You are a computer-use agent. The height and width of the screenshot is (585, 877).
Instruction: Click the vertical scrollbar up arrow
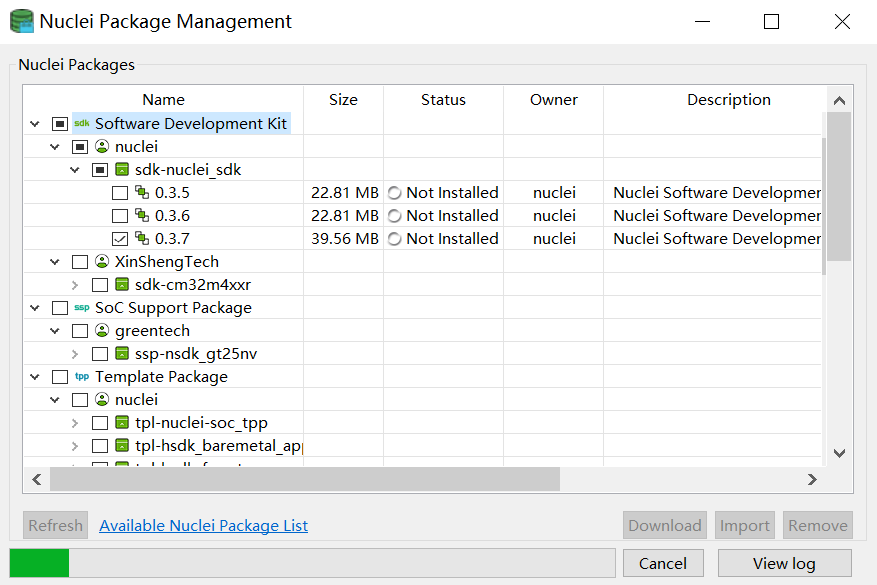839,101
